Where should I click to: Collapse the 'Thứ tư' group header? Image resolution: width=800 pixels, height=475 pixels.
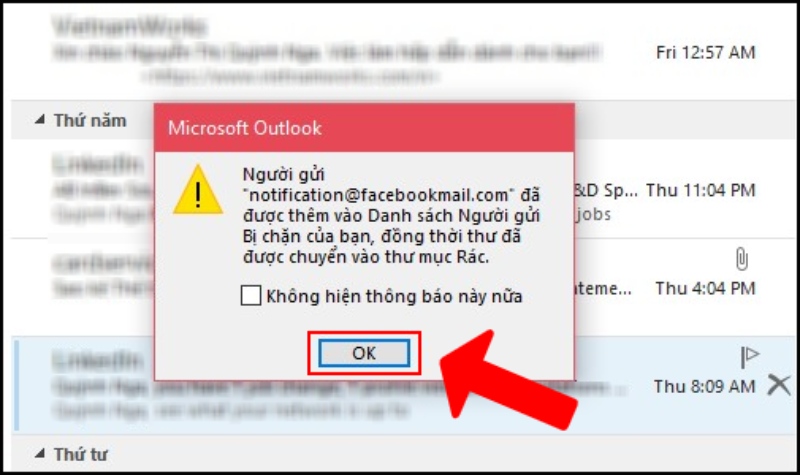(x=39, y=453)
